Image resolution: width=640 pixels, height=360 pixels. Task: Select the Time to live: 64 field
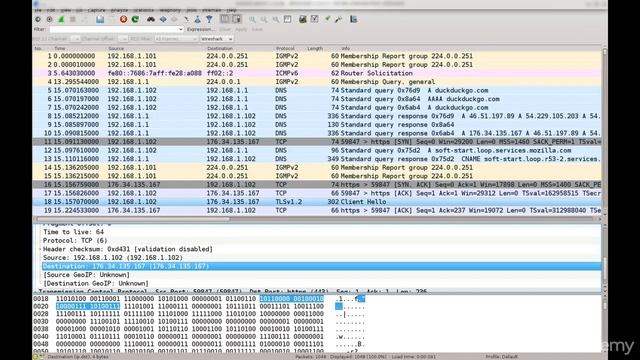click(73, 232)
